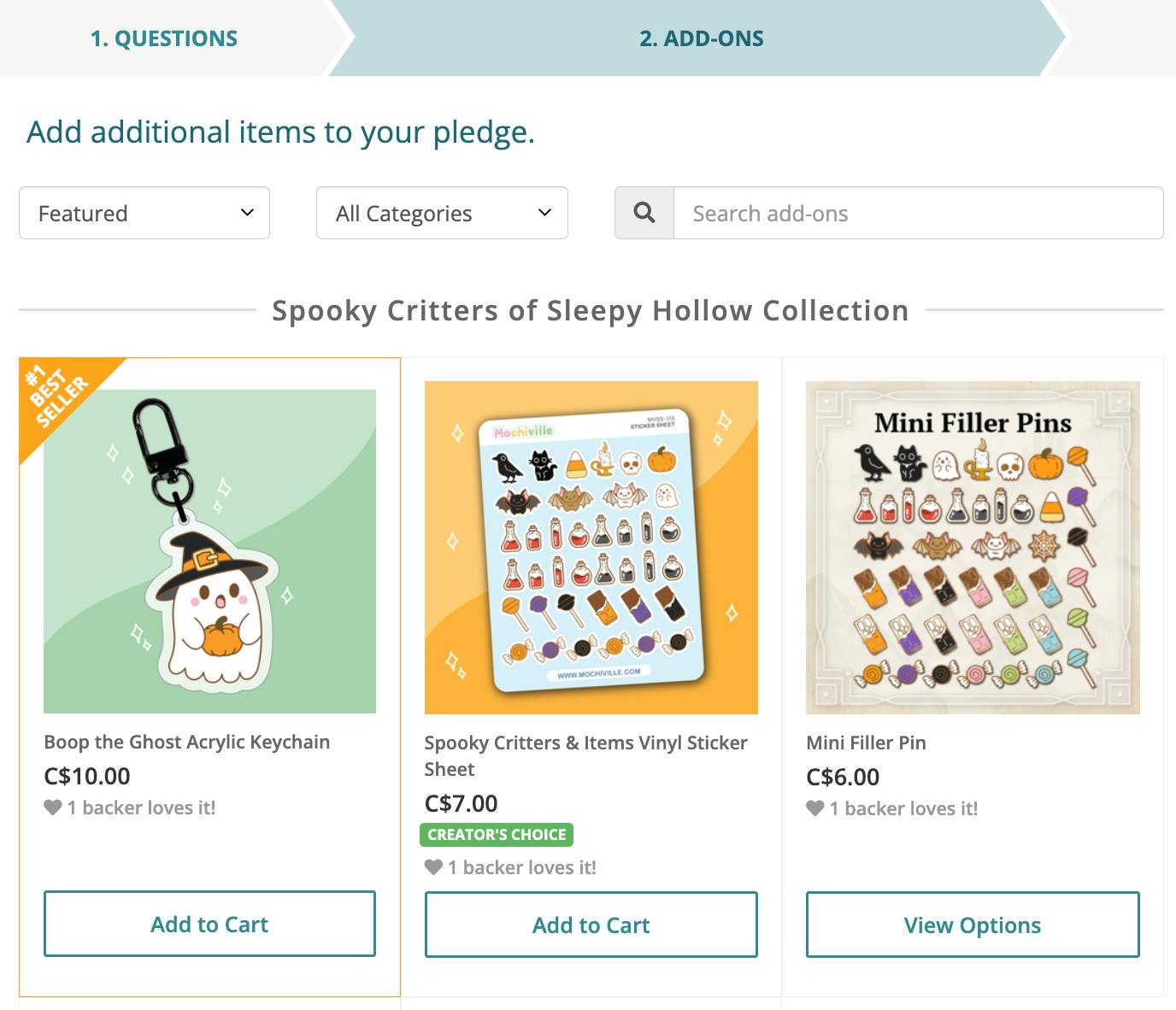Screen dimensions: 1176x1010
Task: Click heart icon under Vinyl Sticker Sheet
Action: click(x=434, y=867)
